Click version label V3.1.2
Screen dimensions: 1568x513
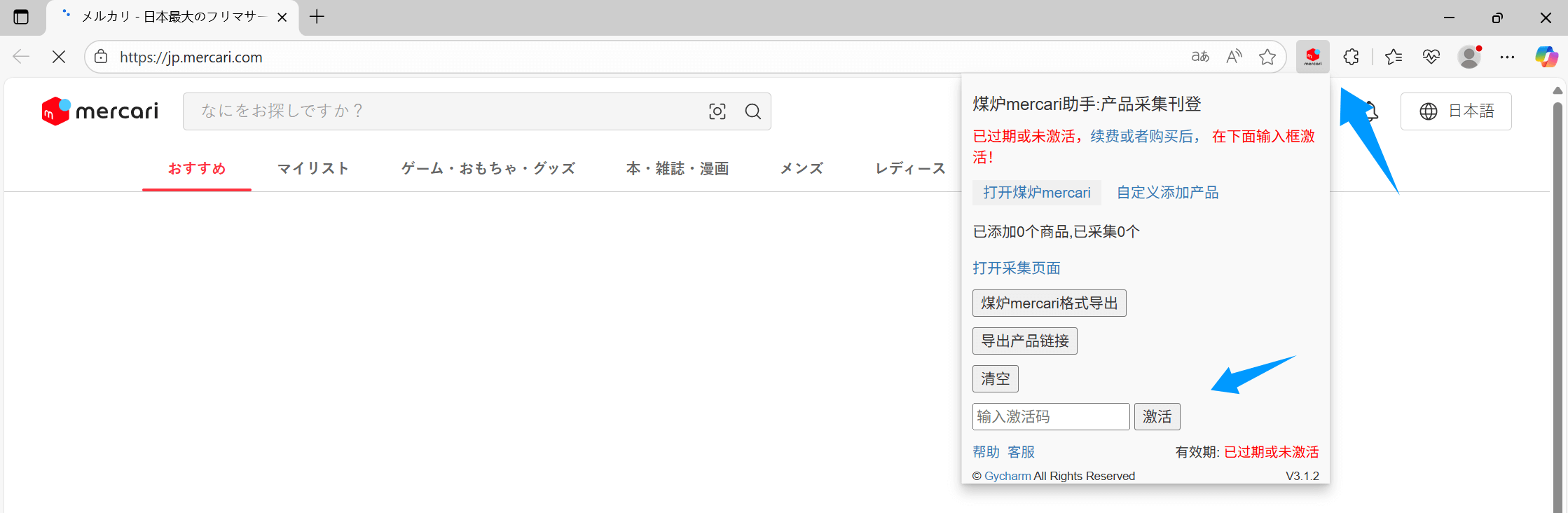tap(1302, 477)
